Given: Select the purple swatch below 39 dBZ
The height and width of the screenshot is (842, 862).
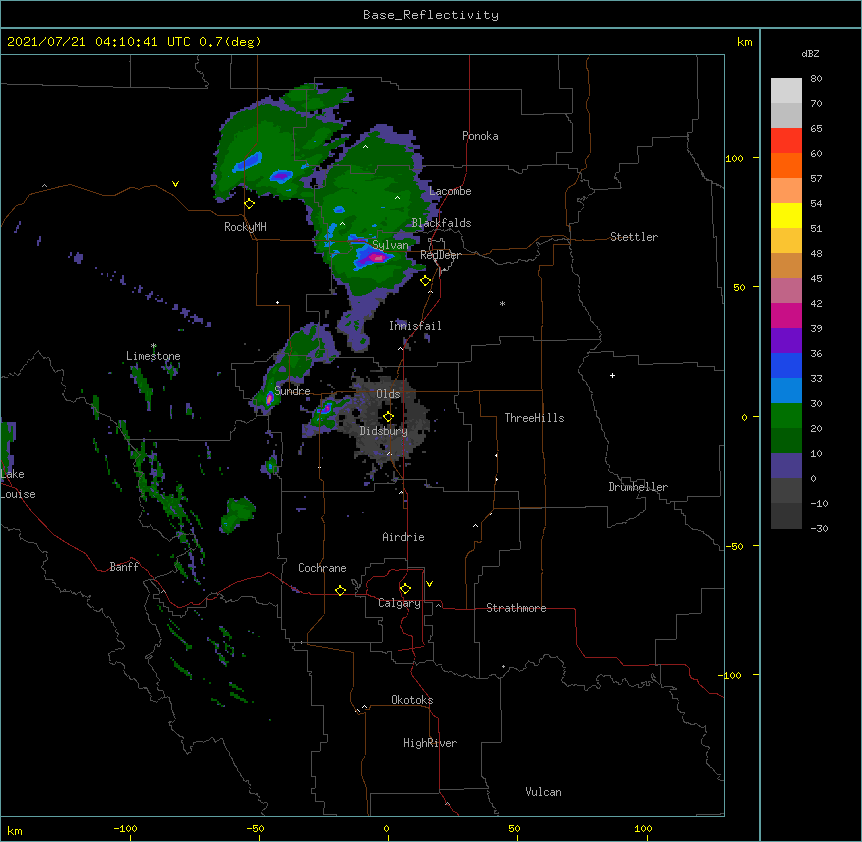Looking at the screenshot, I should 786,341.
